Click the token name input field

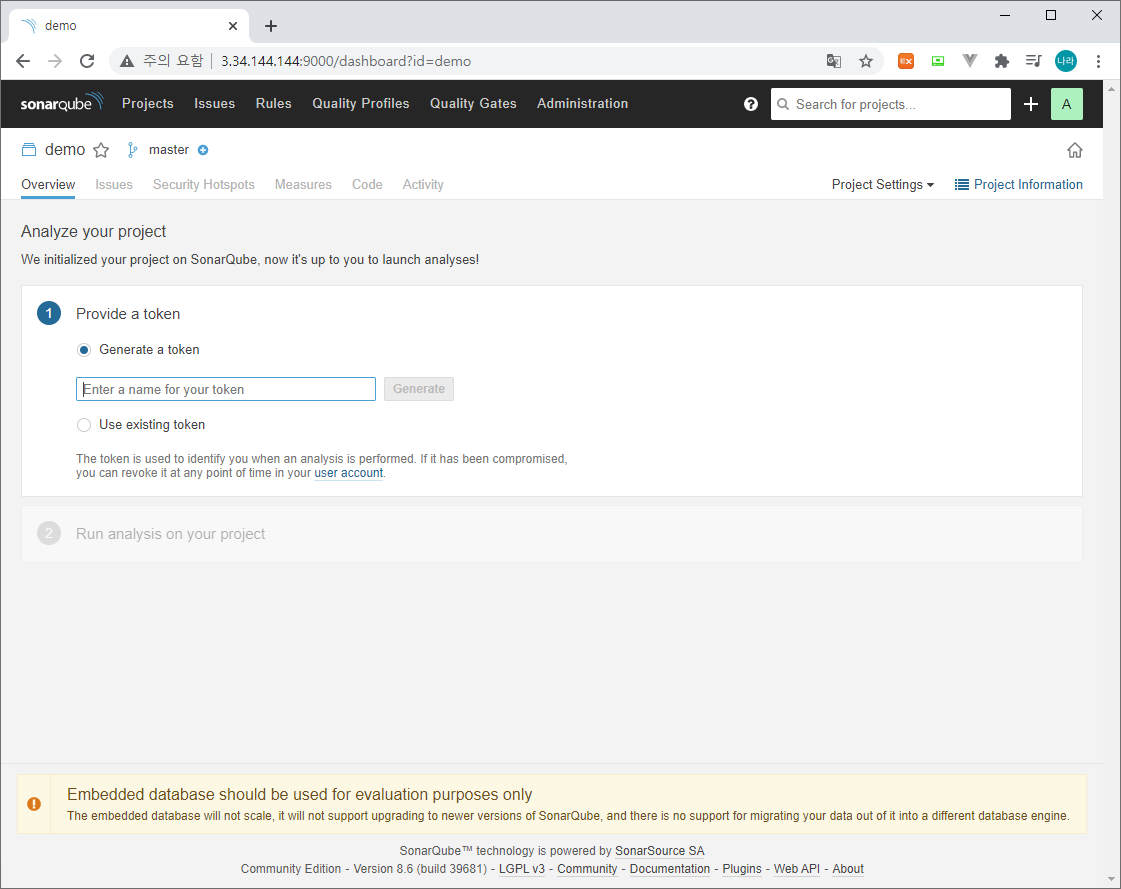tap(226, 389)
